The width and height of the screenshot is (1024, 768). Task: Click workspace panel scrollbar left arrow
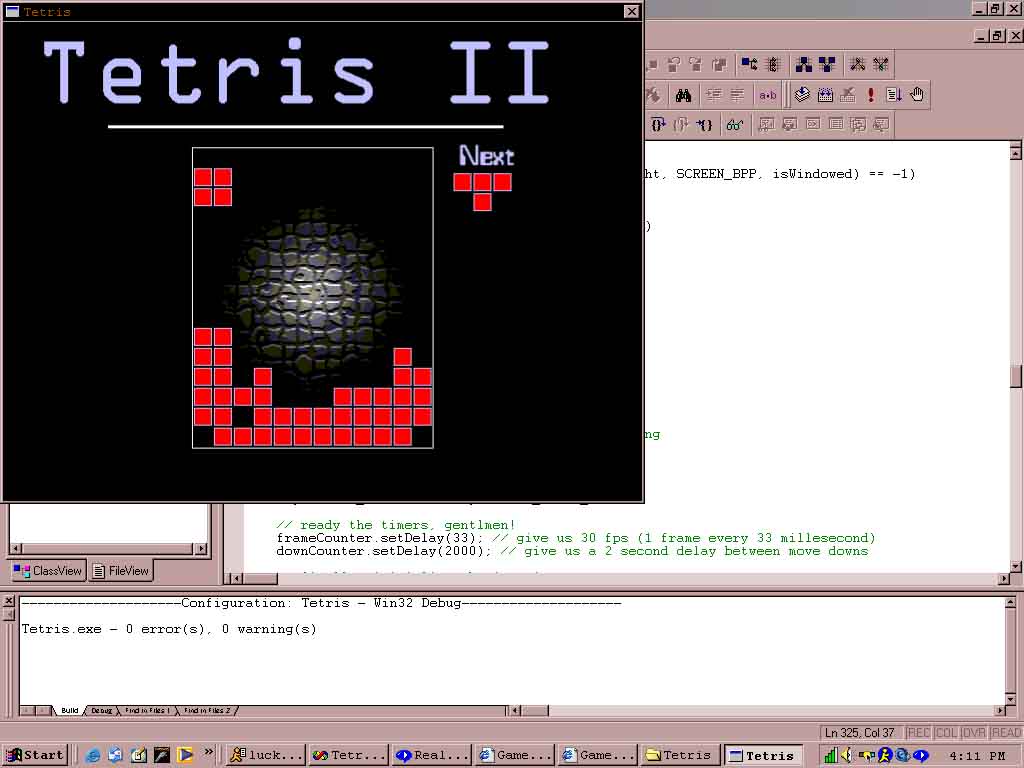click(16, 549)
